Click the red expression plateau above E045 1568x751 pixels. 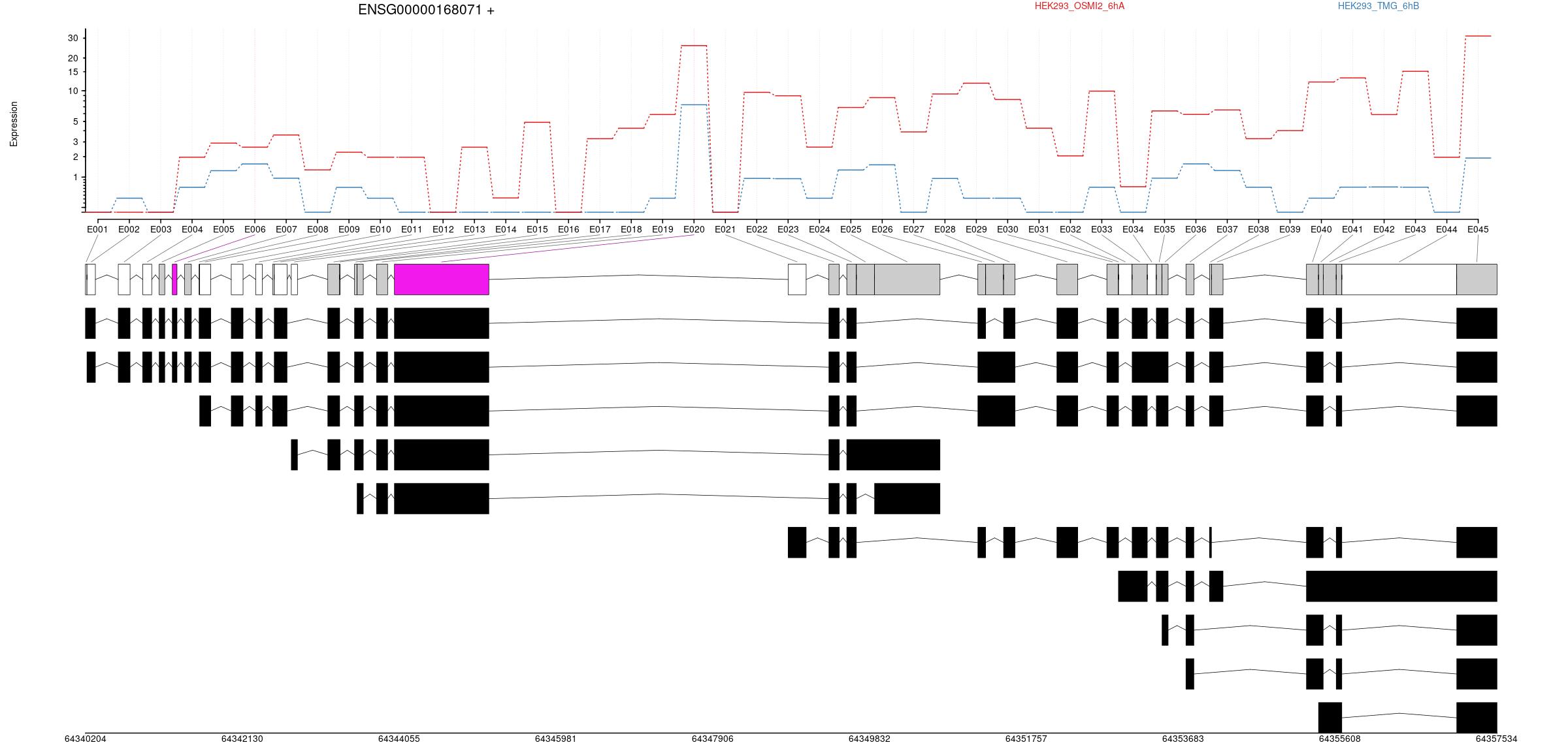point(1478,36)
